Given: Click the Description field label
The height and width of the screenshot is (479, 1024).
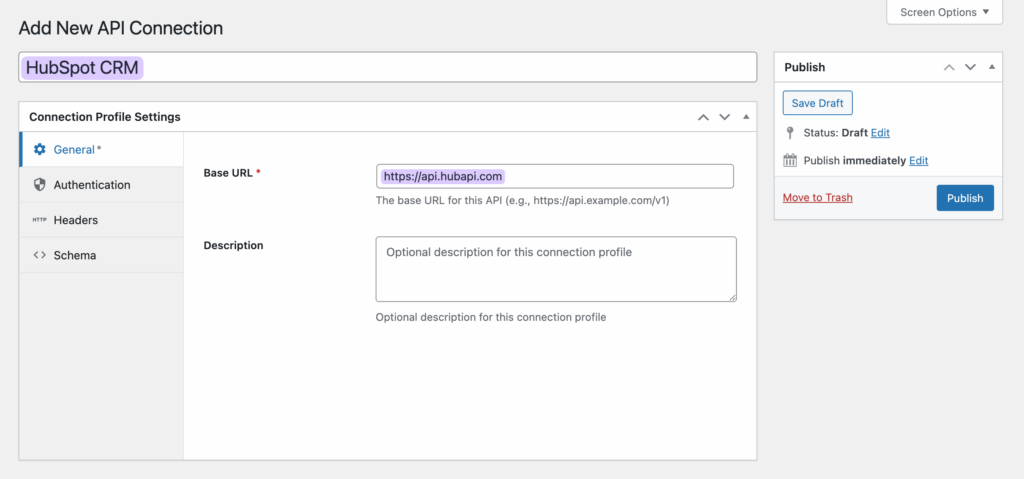Looking at the screenshot, I should tap(234, 246).
